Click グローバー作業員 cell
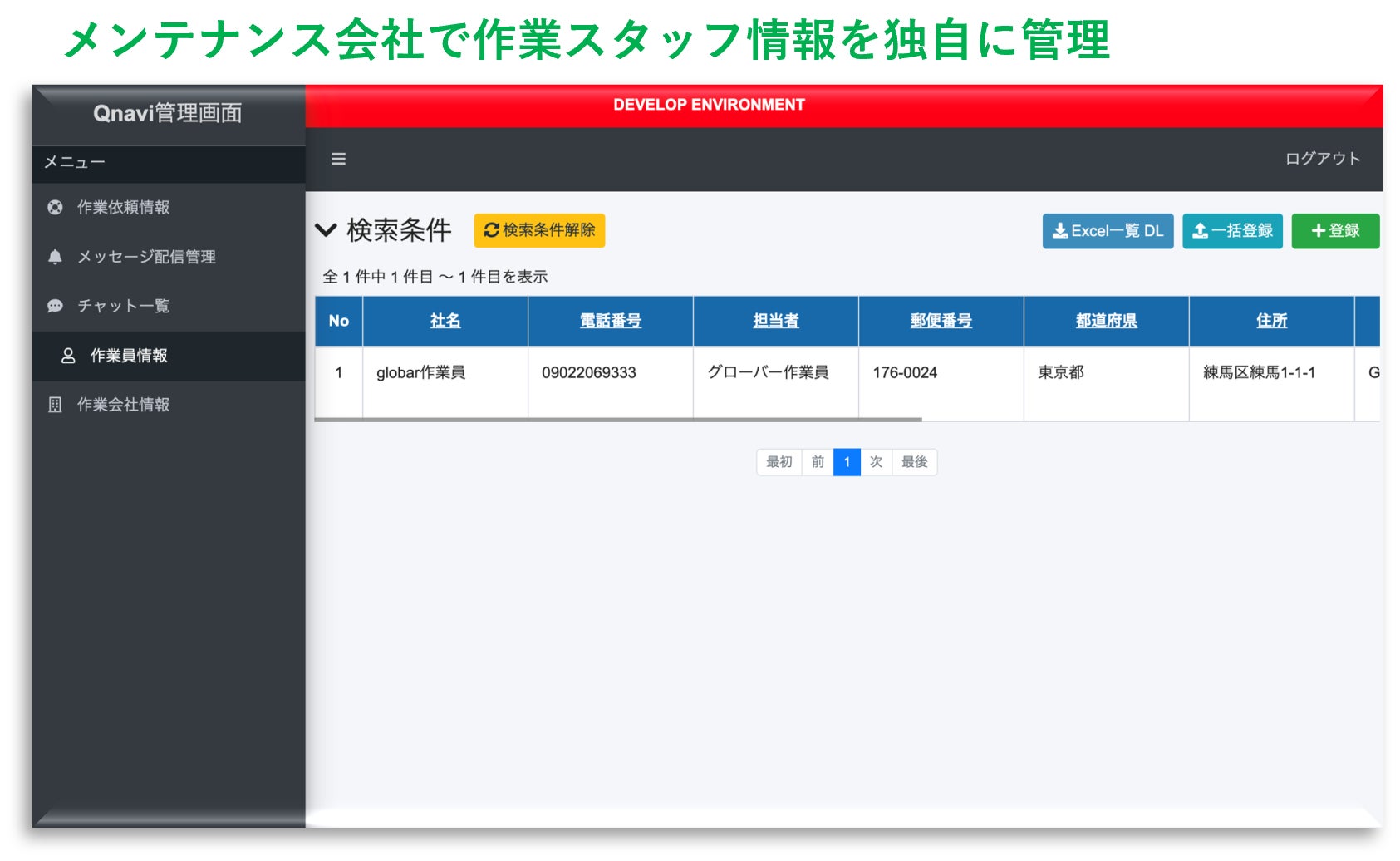Screen dimensions: 1400x861 click(x=776, y=382)
